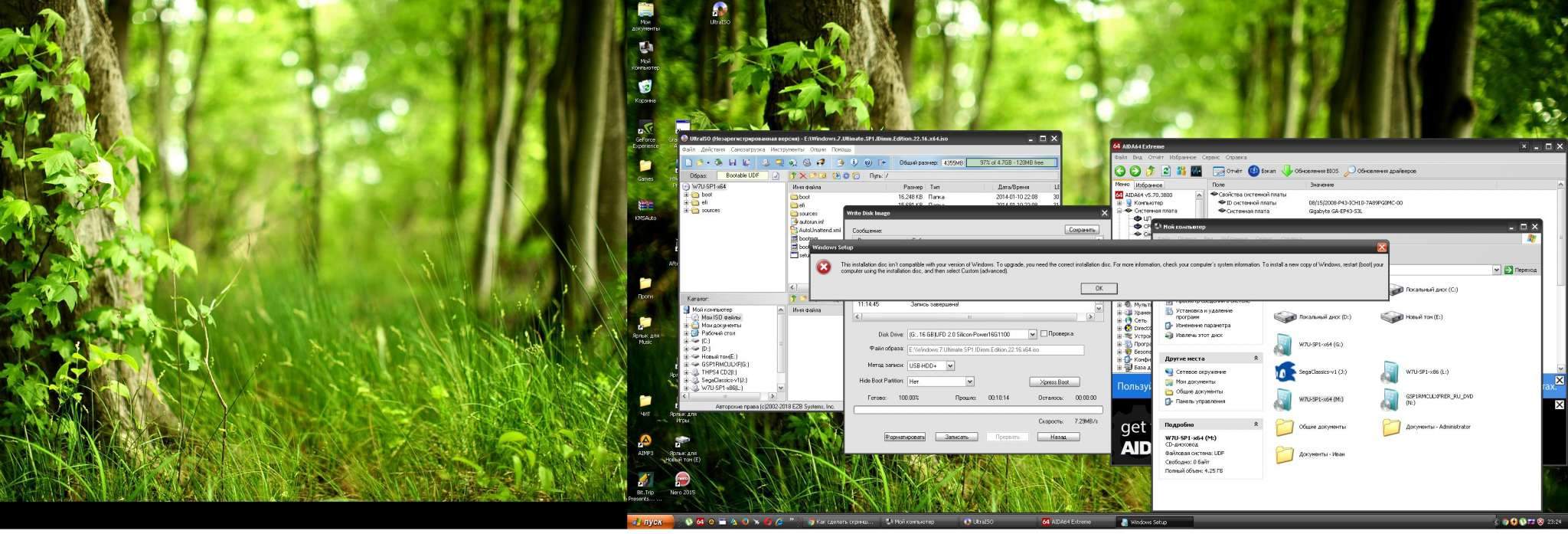1568x534 pixels.
Task: Click the Пуск start button on the taskbar
Action: pyautogui.click(x=651, y=522)
